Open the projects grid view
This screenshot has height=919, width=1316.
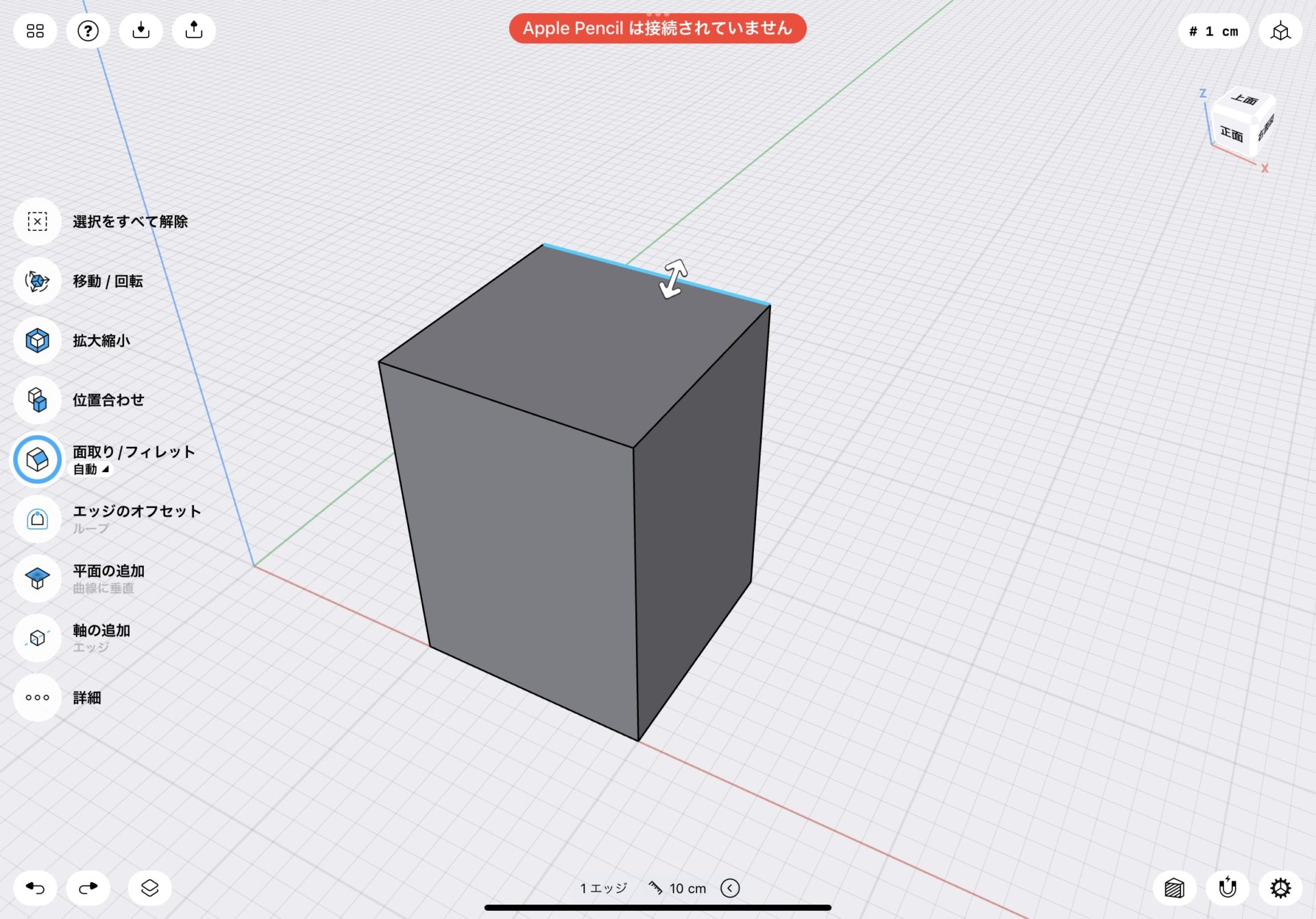click(x=35, y=30)
